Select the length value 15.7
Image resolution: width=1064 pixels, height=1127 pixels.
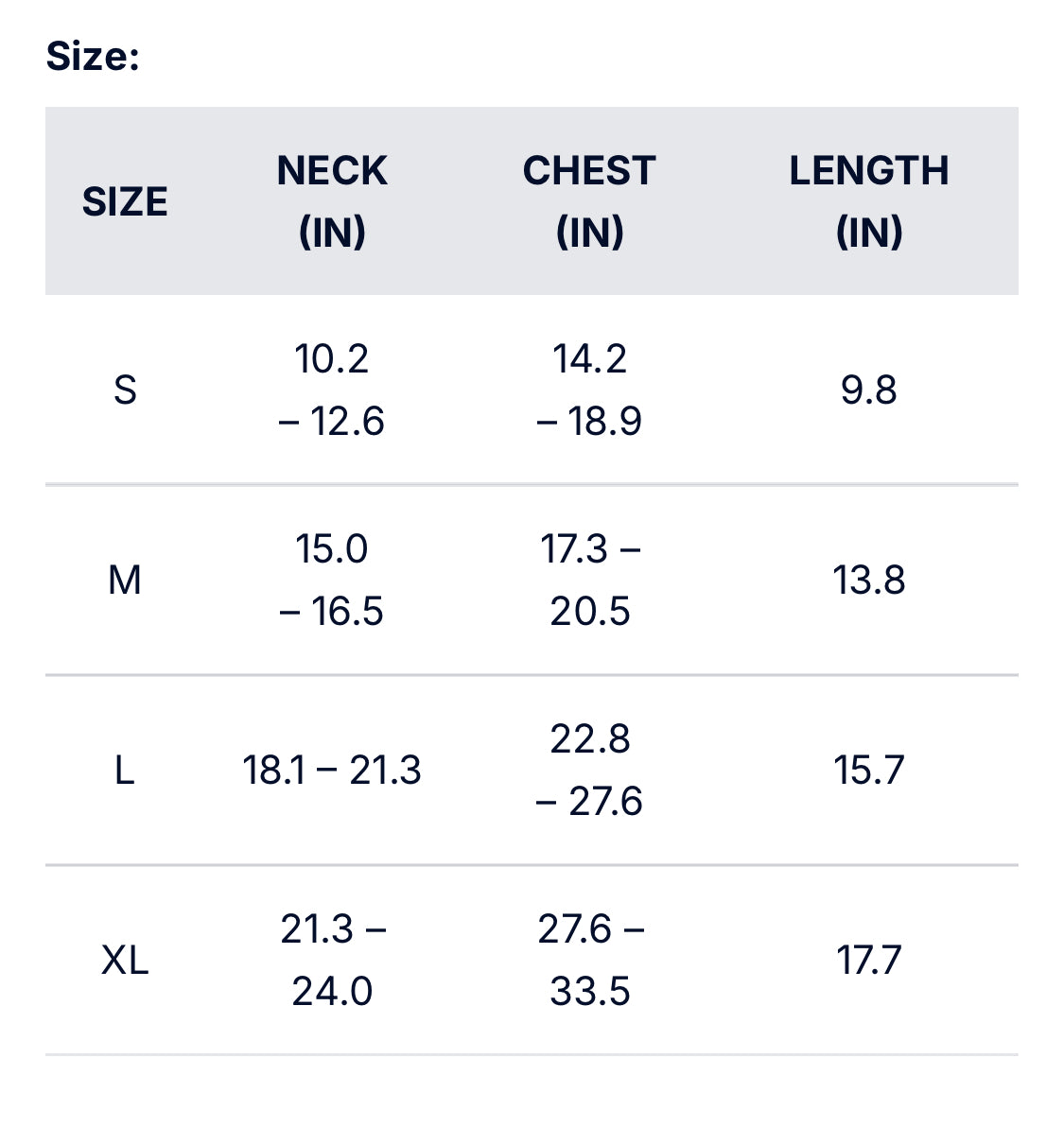click(868, 771)
